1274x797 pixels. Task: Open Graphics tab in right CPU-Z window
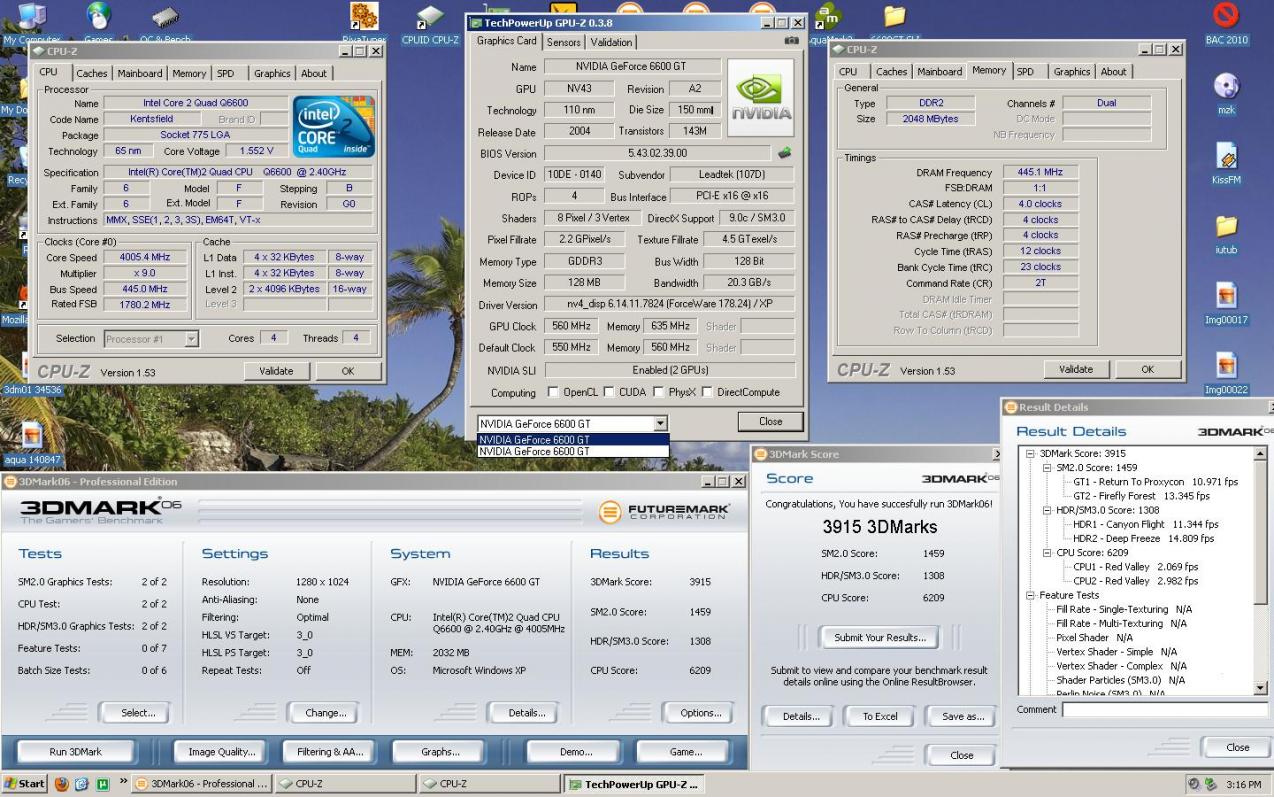[1071, 72]
